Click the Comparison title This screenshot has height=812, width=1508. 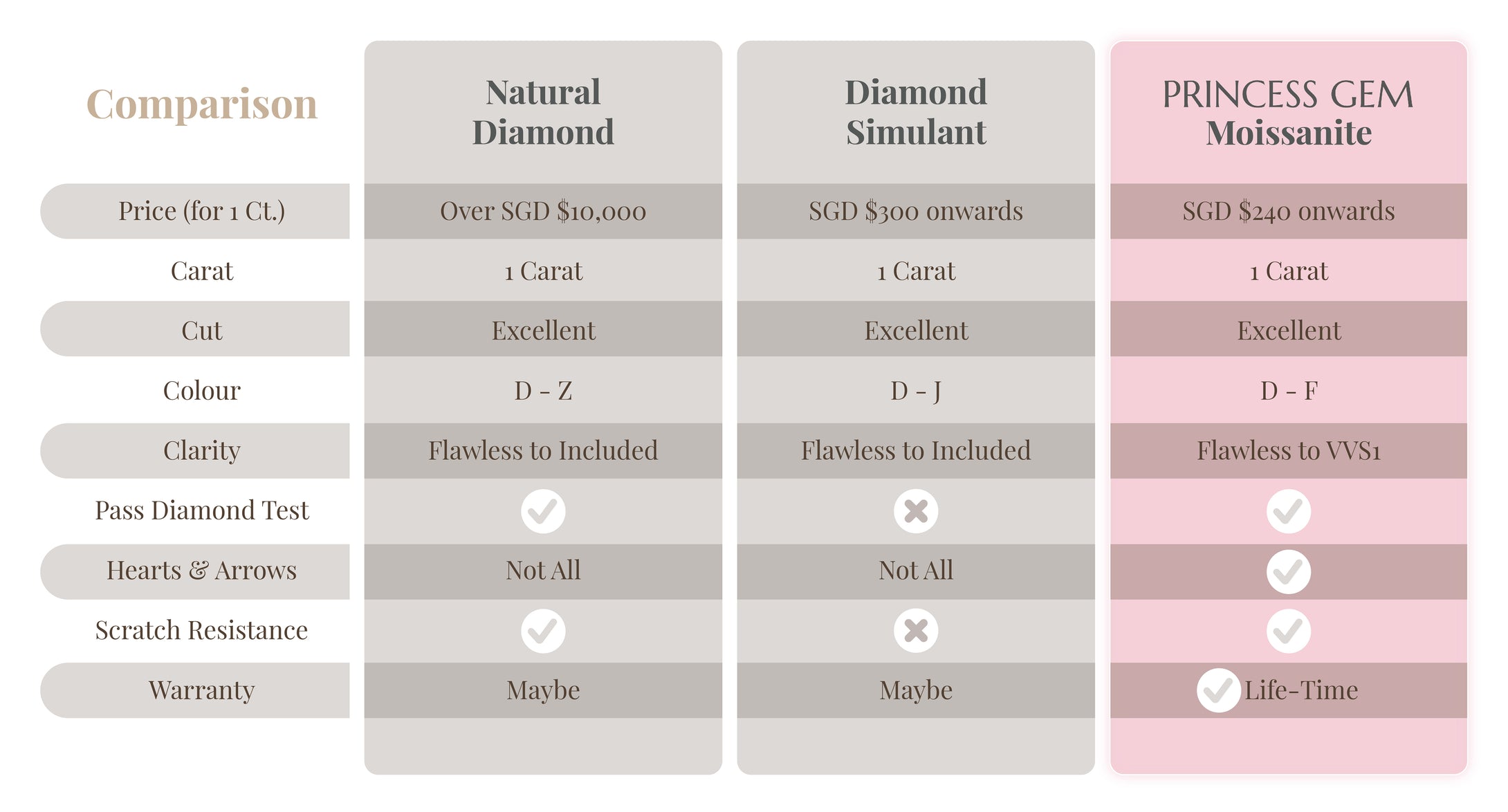pyautogui.click(x=201, y=104)
